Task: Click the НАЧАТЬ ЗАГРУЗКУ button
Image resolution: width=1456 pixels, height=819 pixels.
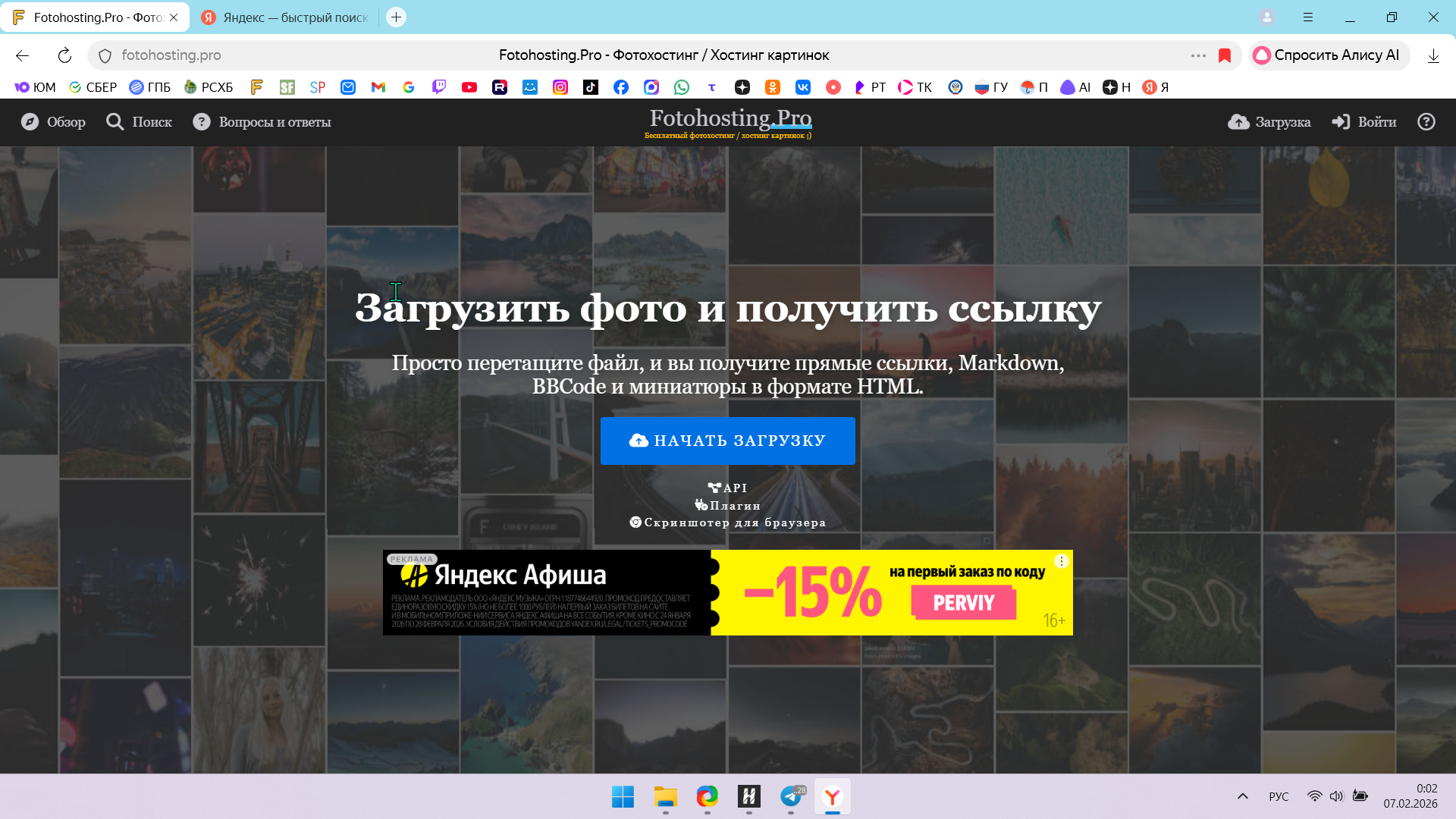Action: pos(728,441)
